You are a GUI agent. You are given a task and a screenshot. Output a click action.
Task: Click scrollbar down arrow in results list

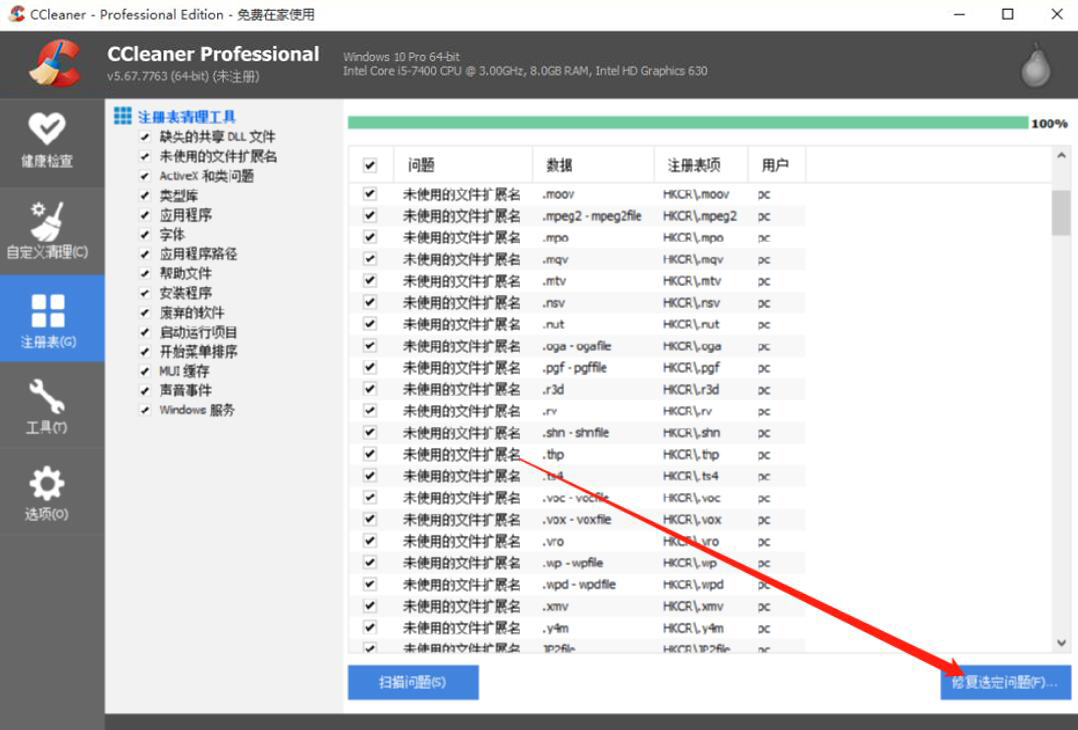tap(1062, 643)
